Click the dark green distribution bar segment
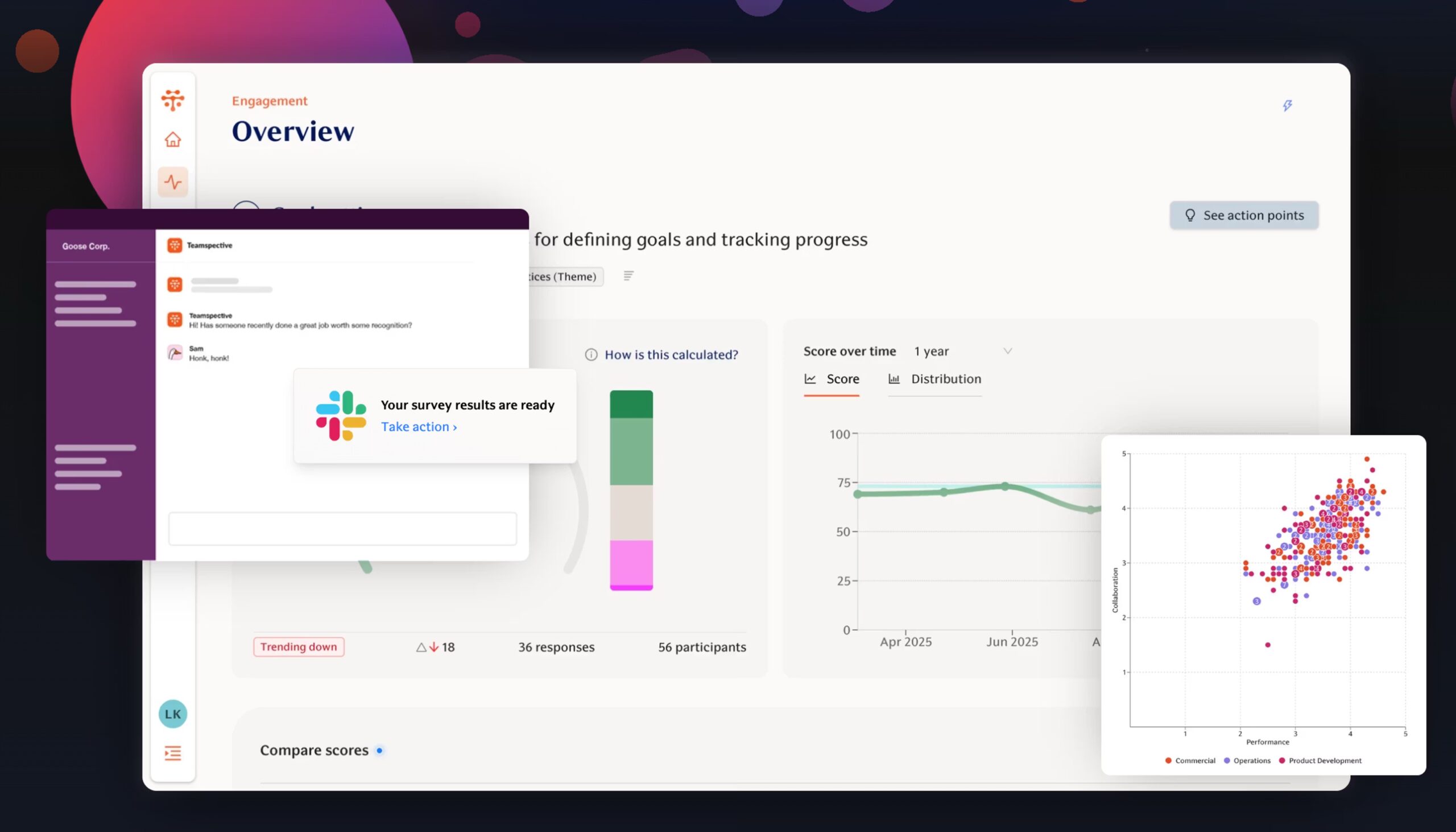This screenshot has height=832, width=1456. 631,404
